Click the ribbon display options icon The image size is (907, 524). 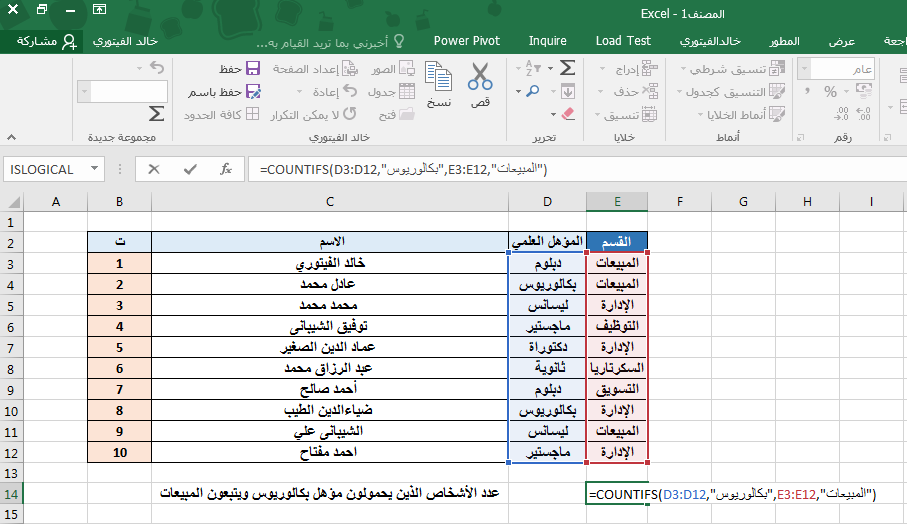click(99, 9)
